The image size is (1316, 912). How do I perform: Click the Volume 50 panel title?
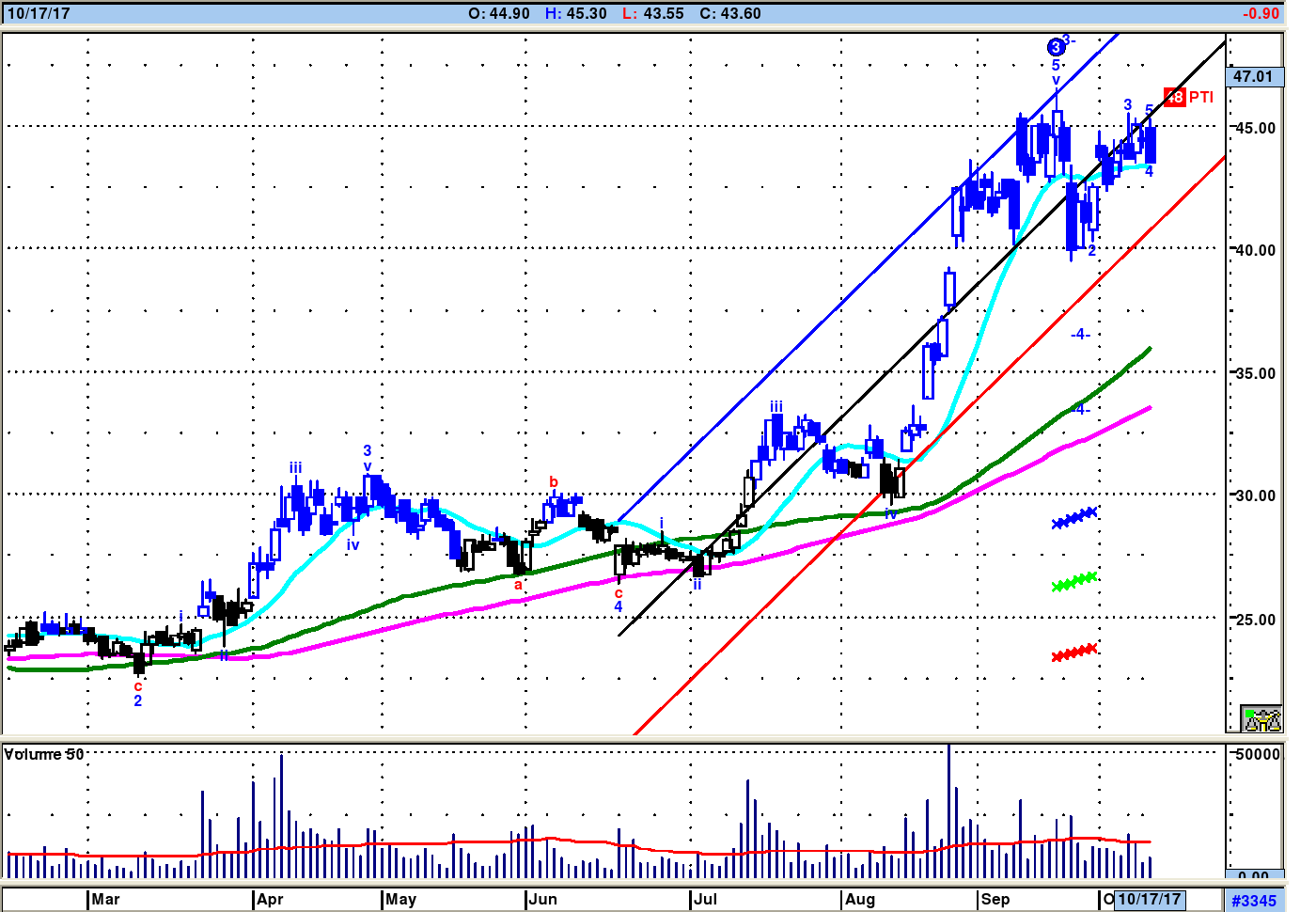pyautogui.click(x=44, y=754)
